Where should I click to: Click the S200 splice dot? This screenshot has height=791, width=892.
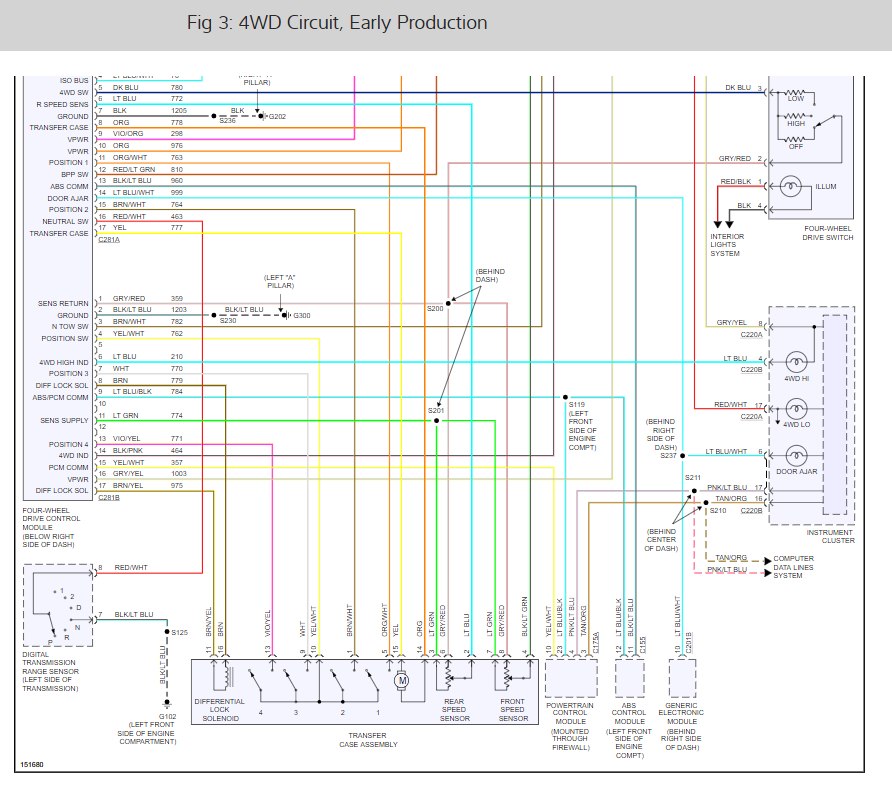(448, 303)
